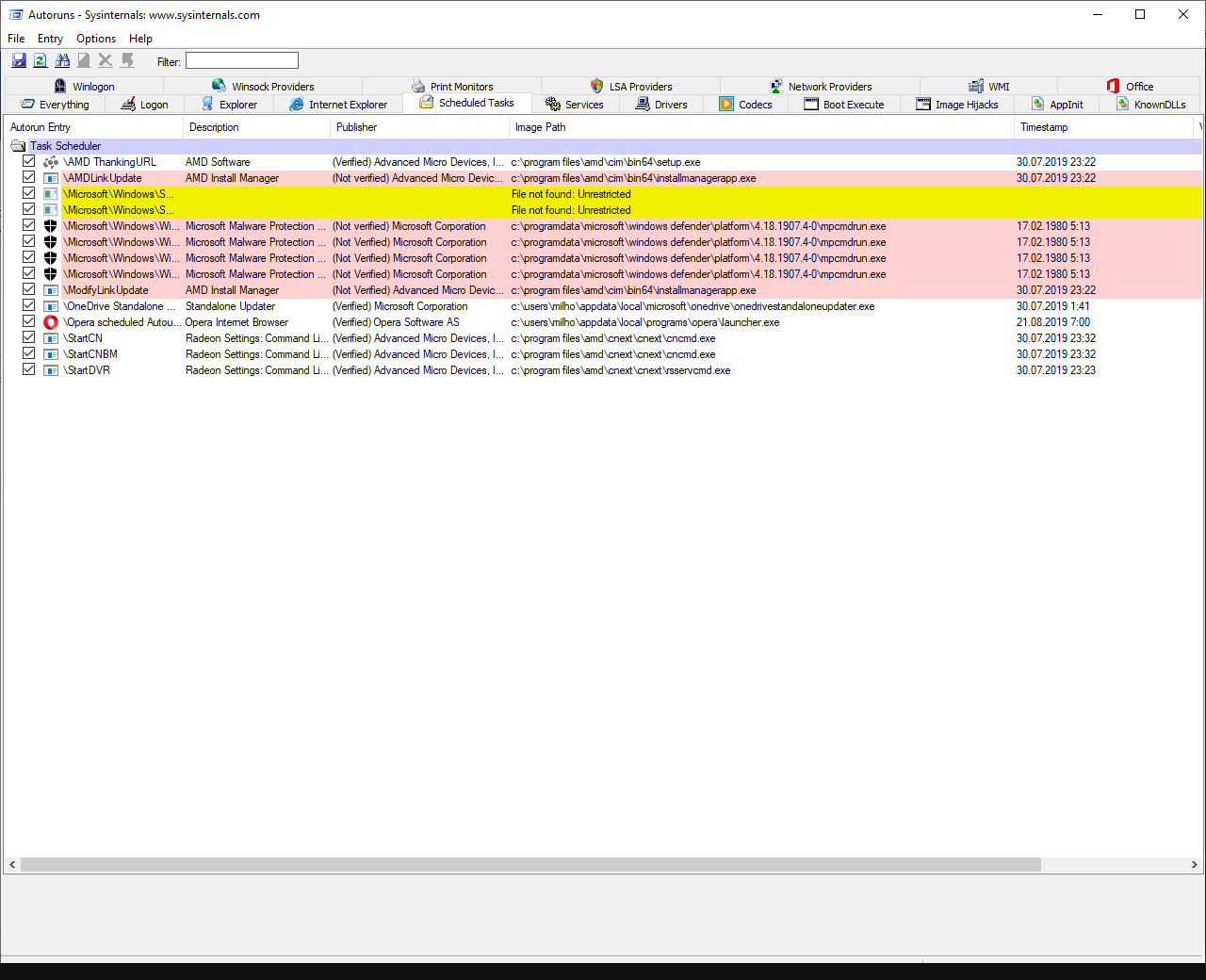
Task: Sort by the Timestamp column header
Action: 1106,127
